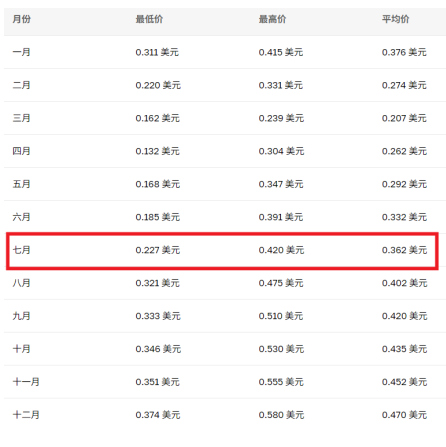446x447 pixels.
Task: Click 0.311 美元 lowest price in January
Action: point(157,52)
